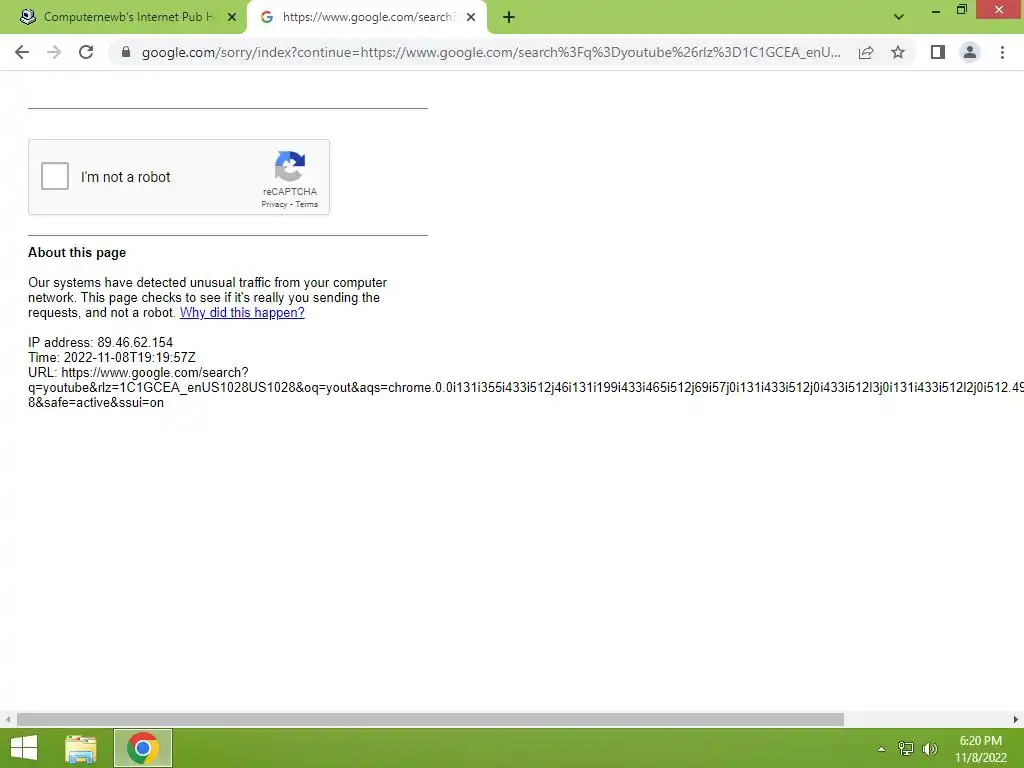
Task: View site information via the lock icon
Action: (126, 52)
